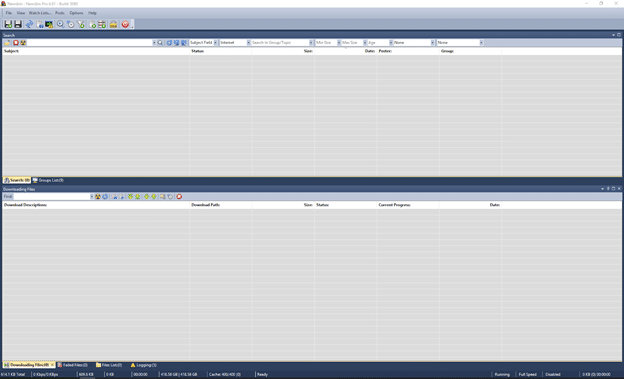
Task: Click the magnifying glass icon in main toolbar
Action: (x=60, y=24)
